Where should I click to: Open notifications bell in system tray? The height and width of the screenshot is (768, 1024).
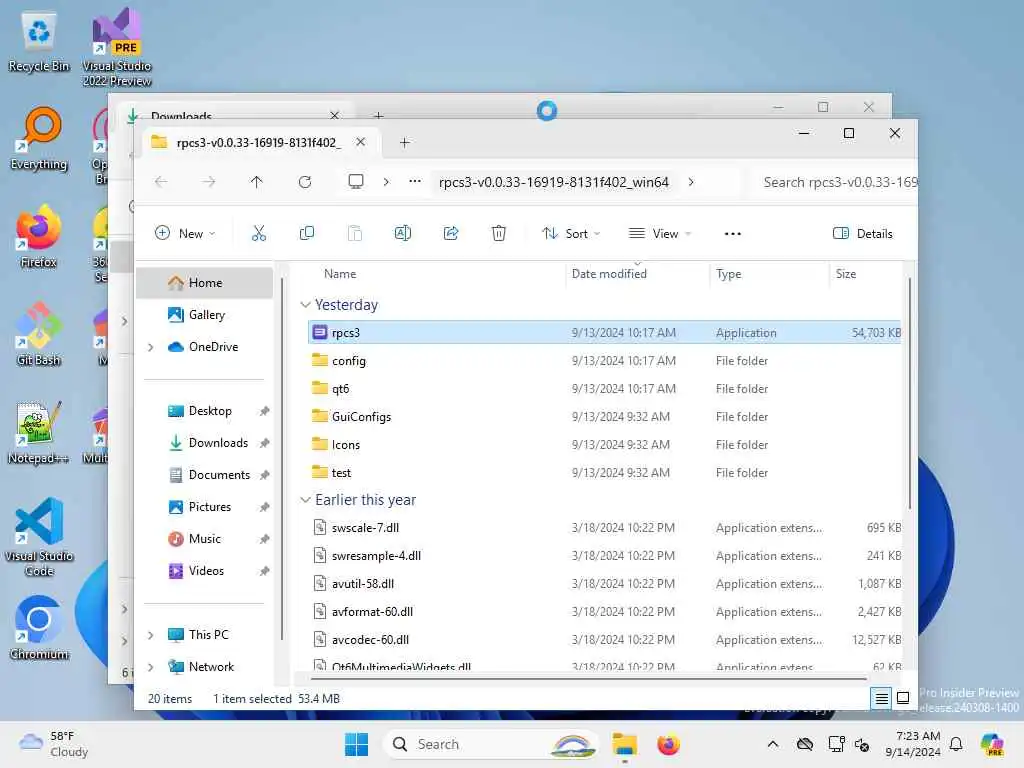click(956, 744)
